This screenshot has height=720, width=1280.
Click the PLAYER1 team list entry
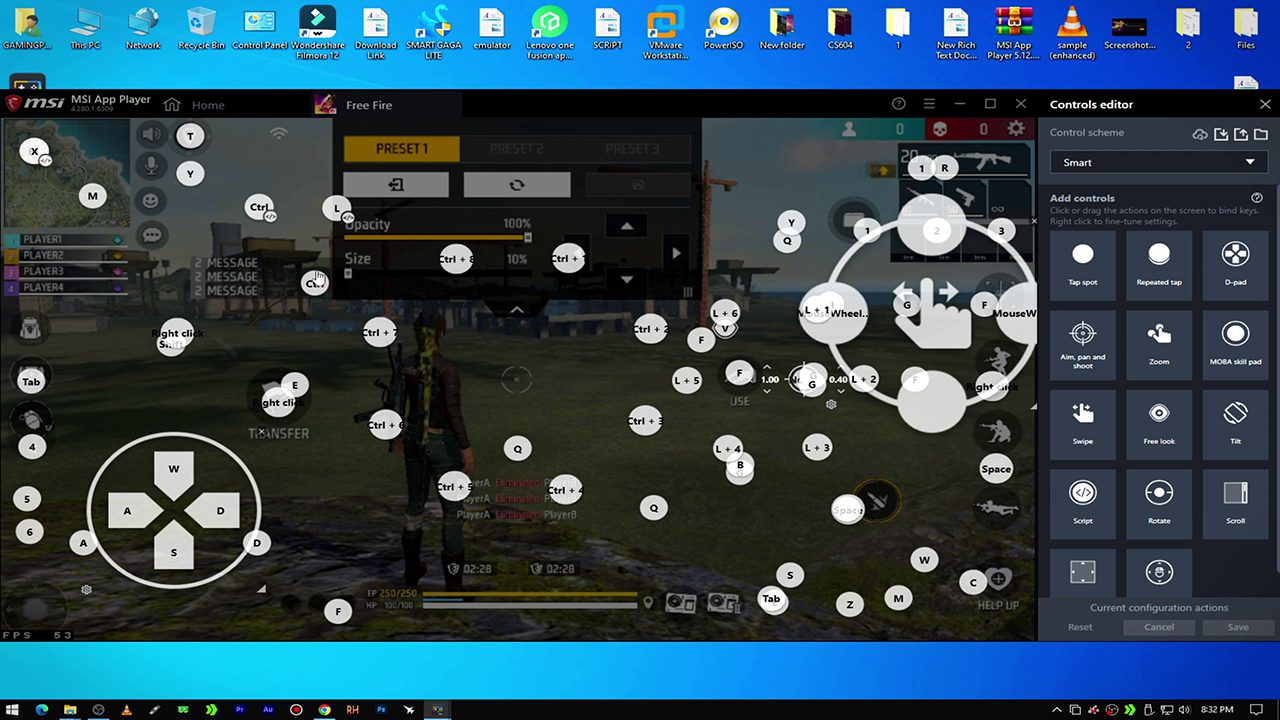click(64, 240)
